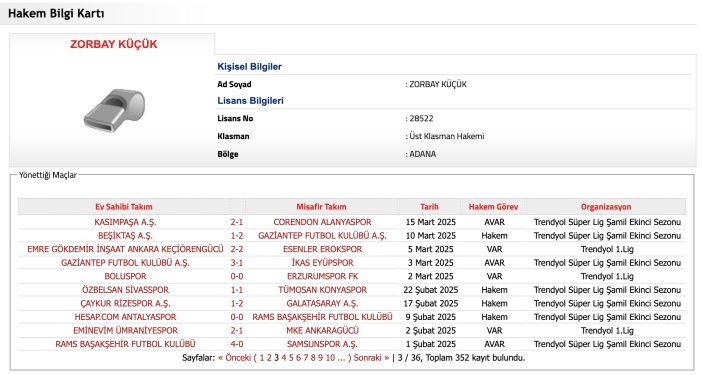Open the 4-0 Başakşehir match score
The height and width of the screenshot is (375, 702).
coord(237,344)
